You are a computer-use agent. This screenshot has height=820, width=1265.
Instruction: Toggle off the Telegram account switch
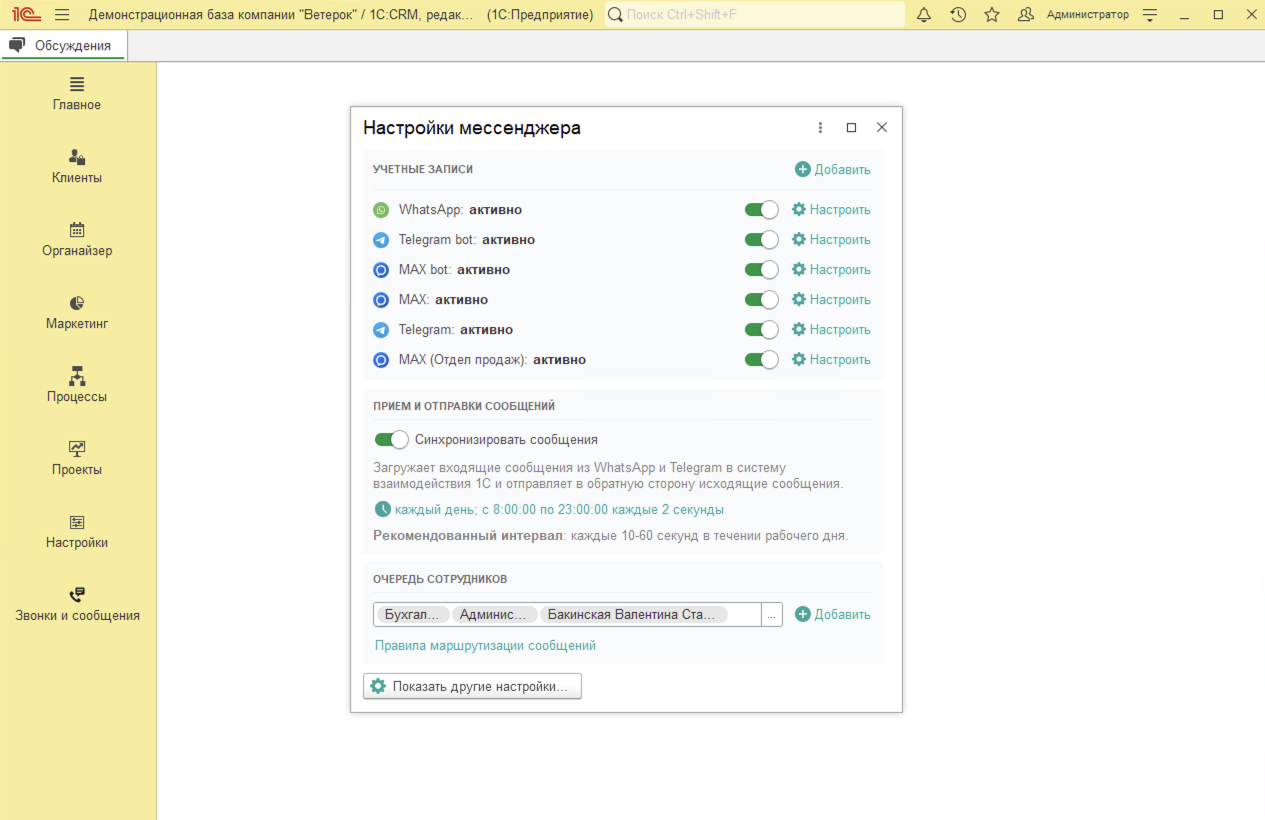click(762, 330)
